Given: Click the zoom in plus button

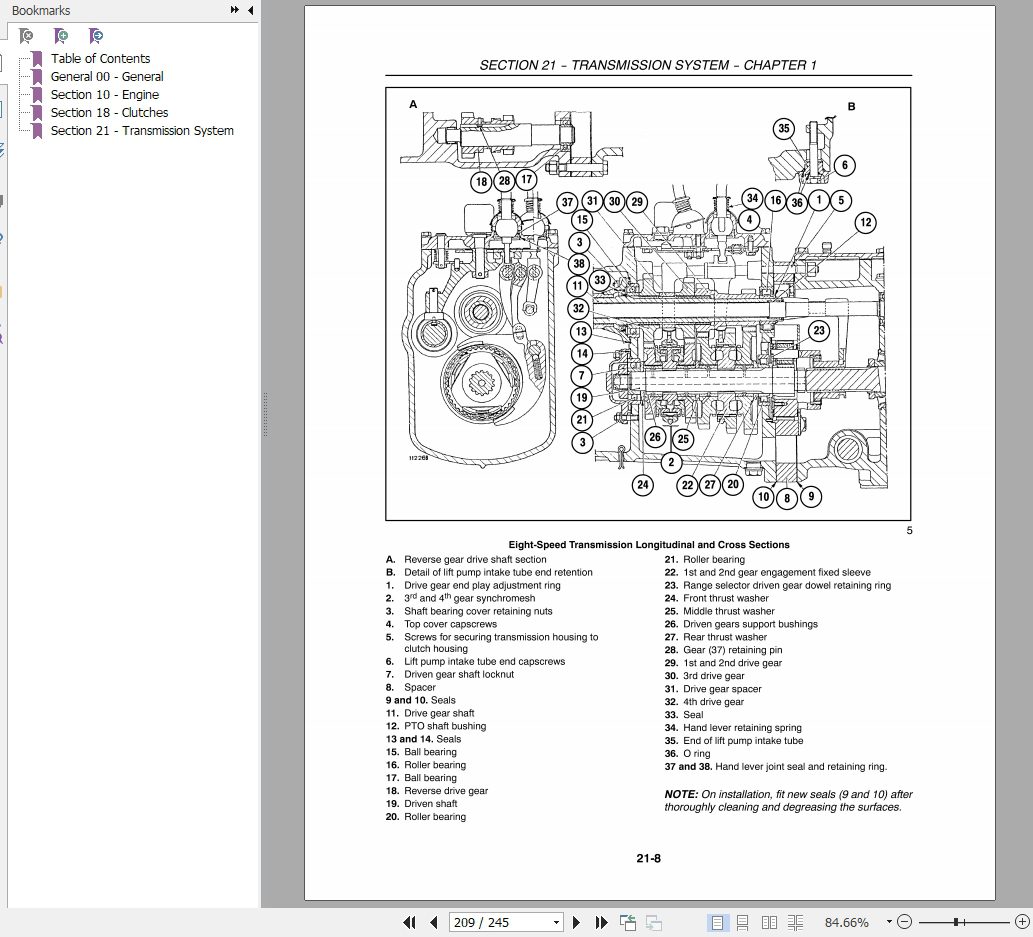Looking at the screenshot, I should [1022, 922].
